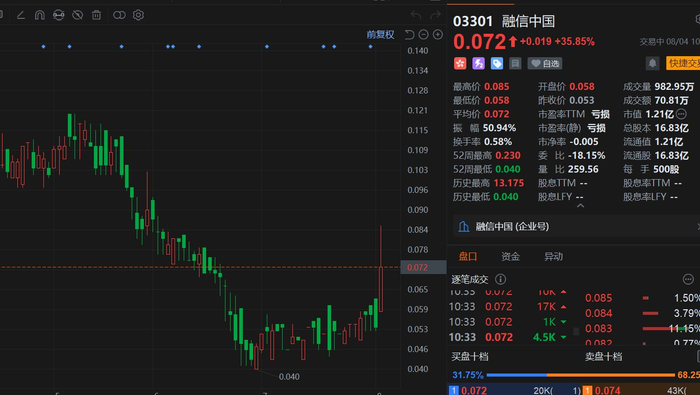The image size is (700, 395).
Task: Switch to the 资金 tab
Action: [x=510, y=256]
